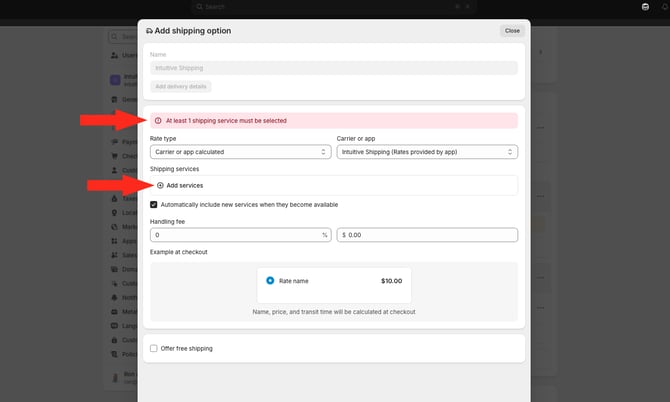Click the text "Name, price, and transit time will be calculated at checkout"

(334, 312)
